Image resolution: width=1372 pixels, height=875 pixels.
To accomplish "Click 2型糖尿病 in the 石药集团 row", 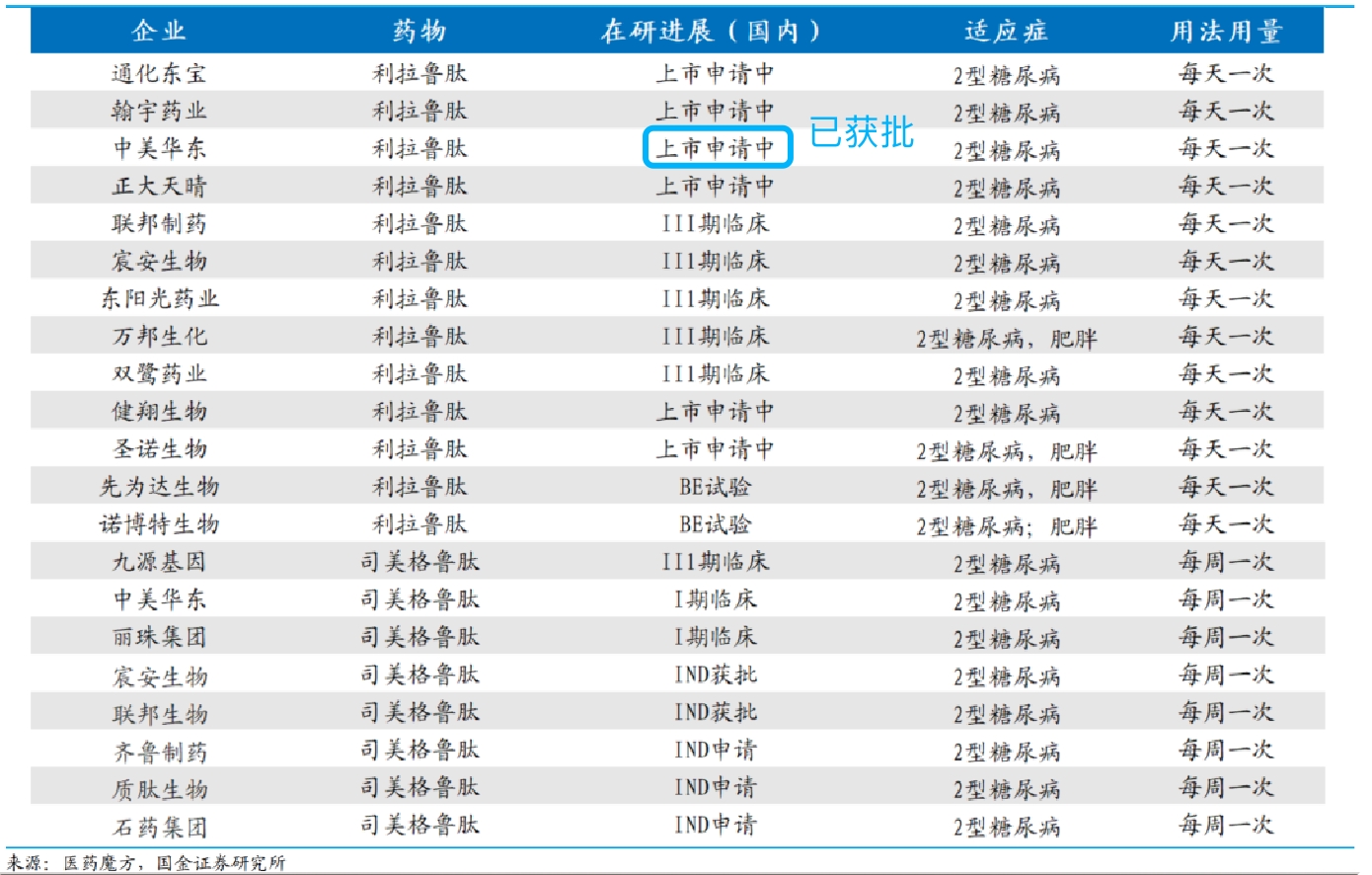I will coord(1007,827).
